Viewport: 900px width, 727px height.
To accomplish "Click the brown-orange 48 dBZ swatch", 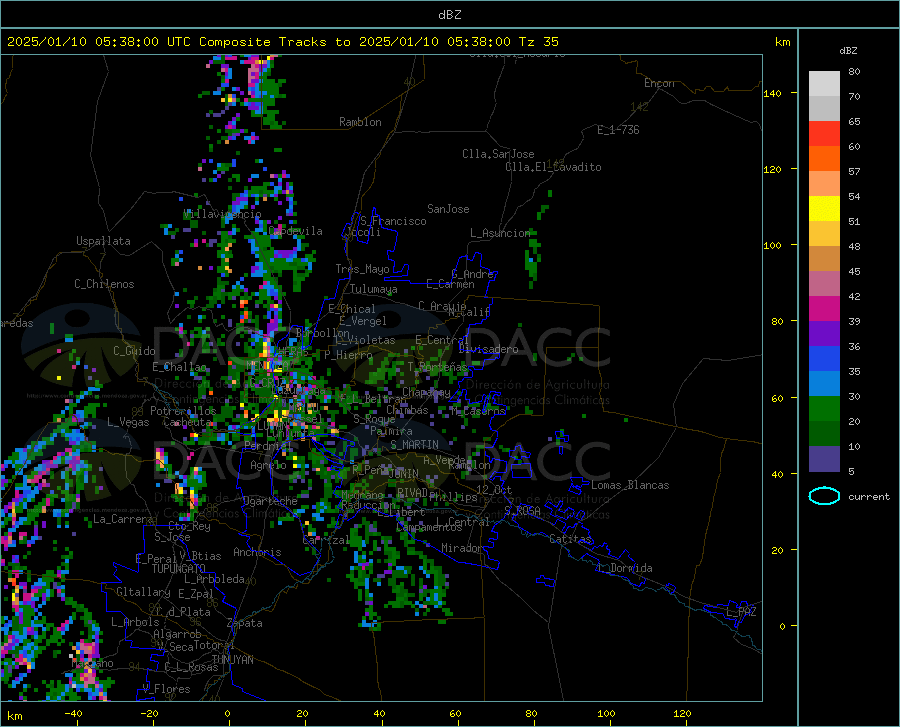I will [x=824, y=258].
